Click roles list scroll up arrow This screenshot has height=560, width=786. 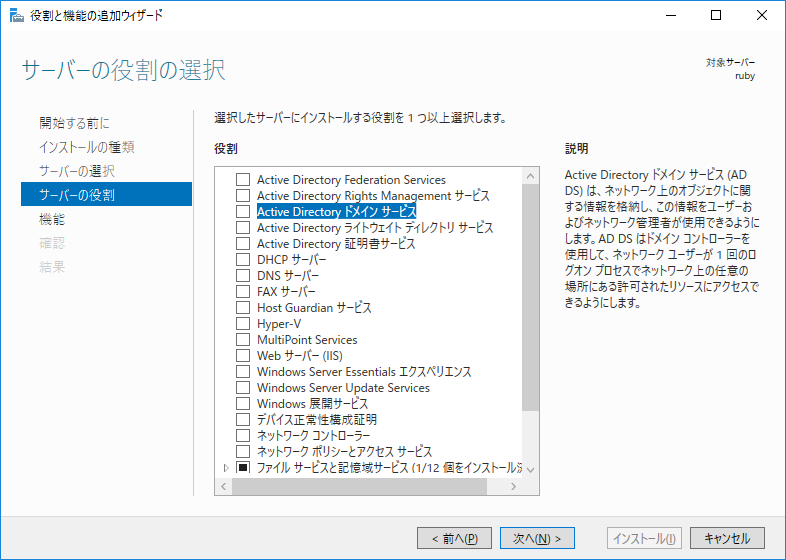click(x=530, y=176)
